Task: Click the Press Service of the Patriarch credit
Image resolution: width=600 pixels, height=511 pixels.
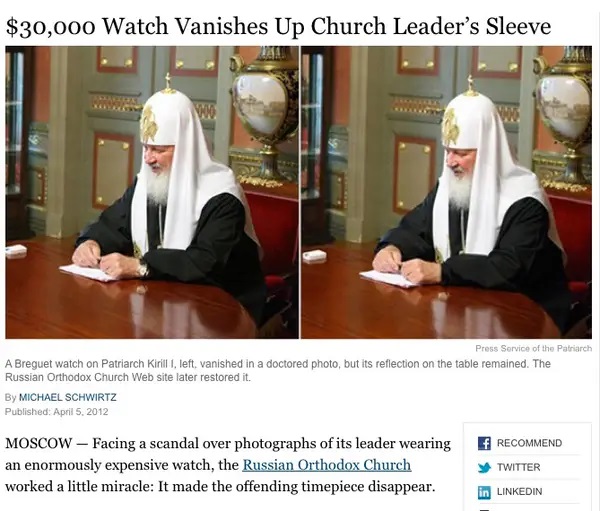Action: [533, 348]
